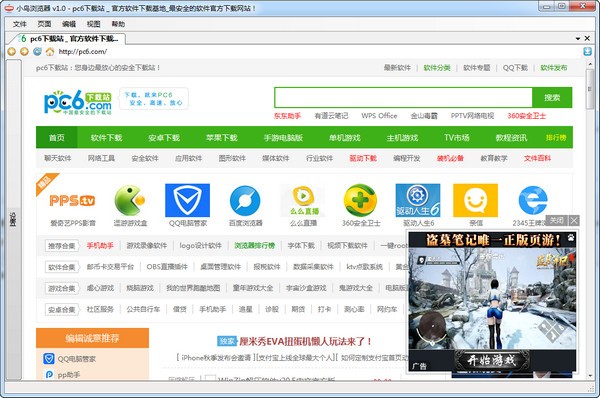Image resolution: width=600 pixels, height=398 pixels.
Task: Click WPS Office suggested search link
Action: click(379, 116)
